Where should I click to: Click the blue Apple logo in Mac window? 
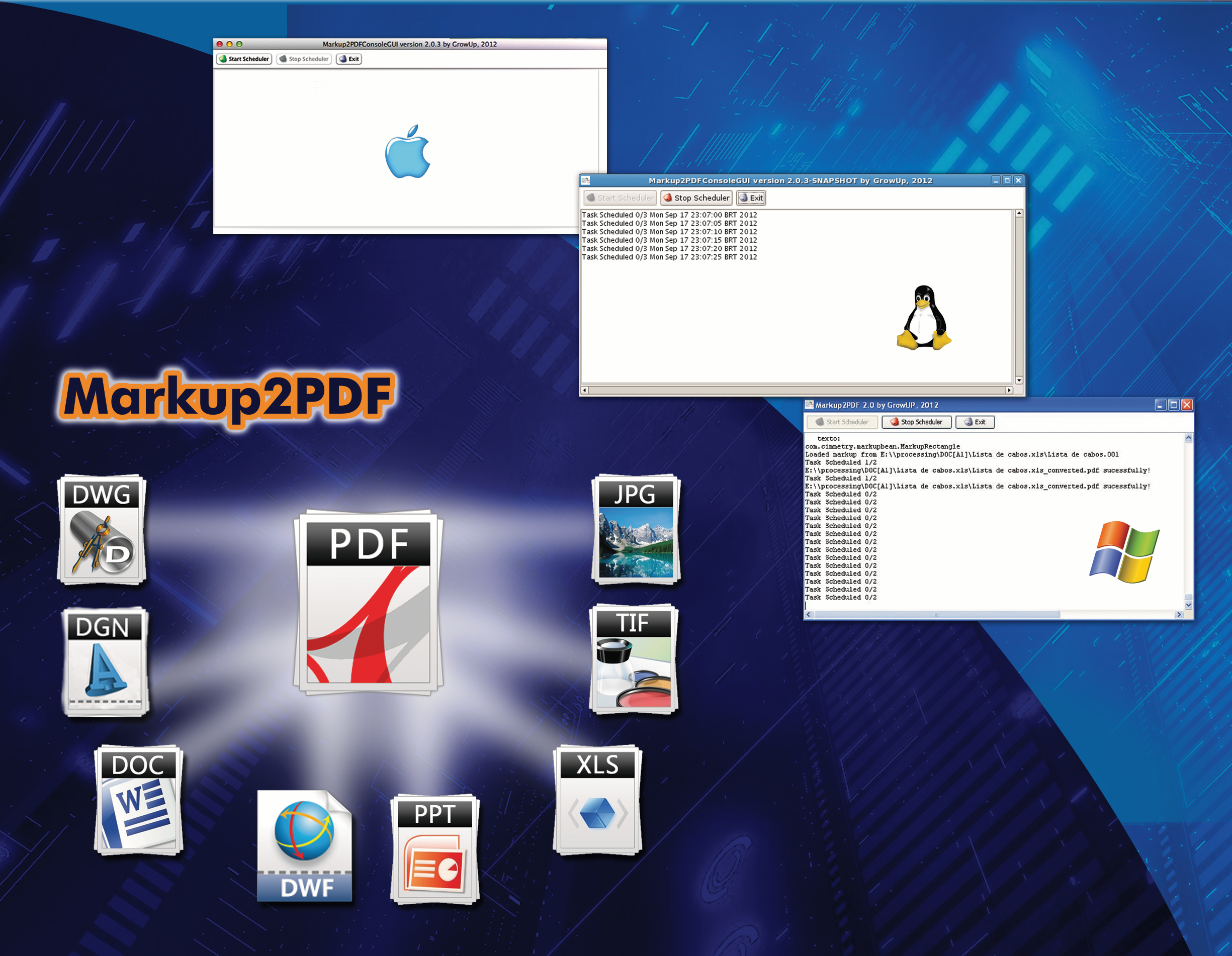click(x=407, y=151)
